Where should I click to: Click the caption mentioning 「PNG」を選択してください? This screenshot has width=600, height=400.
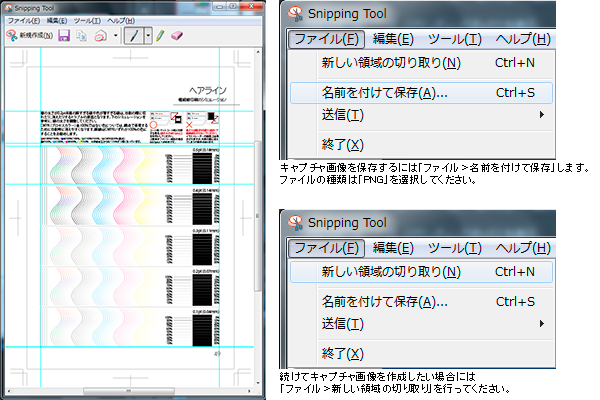[x=378, y=180]
